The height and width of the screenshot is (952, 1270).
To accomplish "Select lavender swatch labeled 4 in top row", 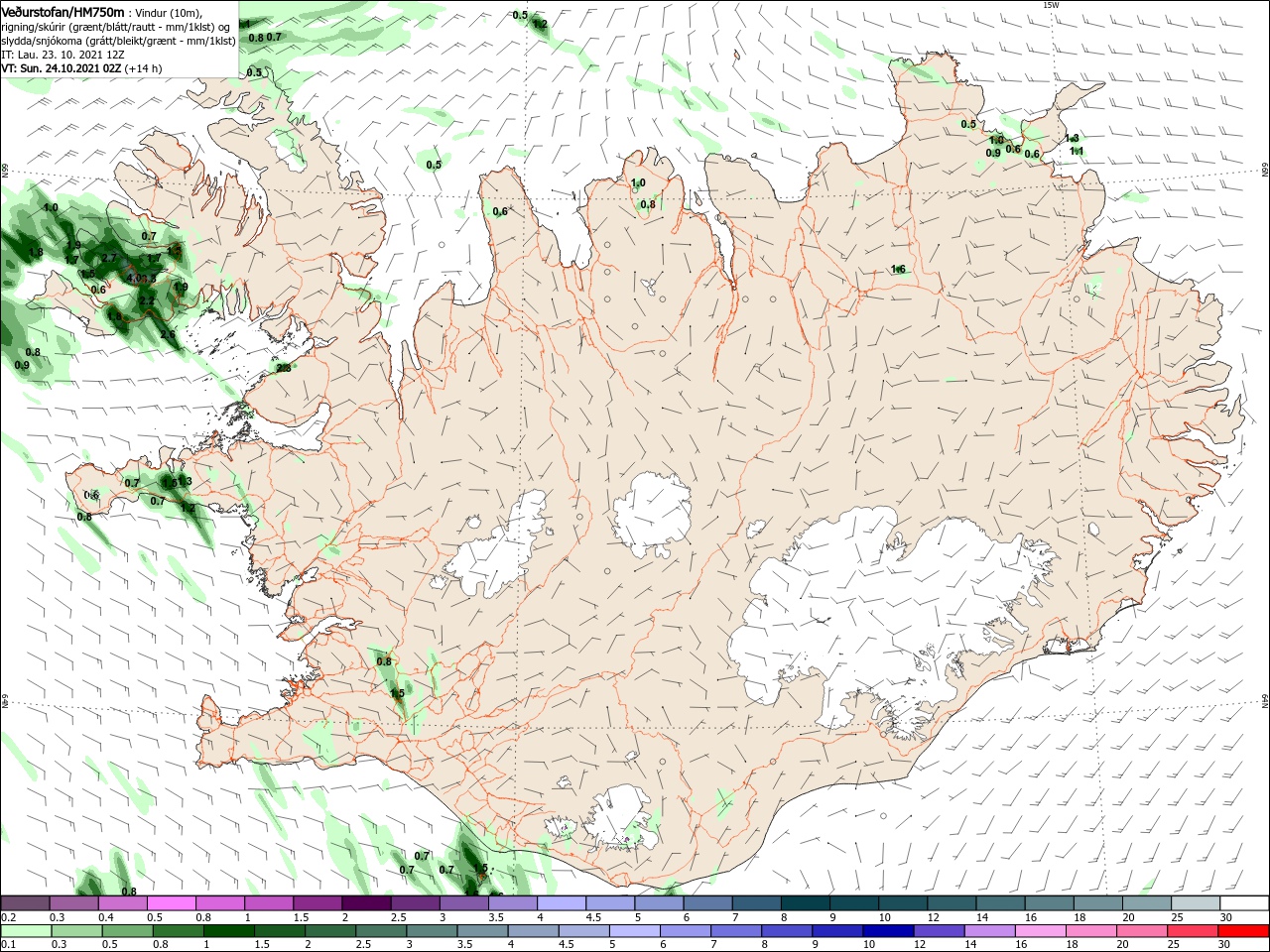I will 561,903.
